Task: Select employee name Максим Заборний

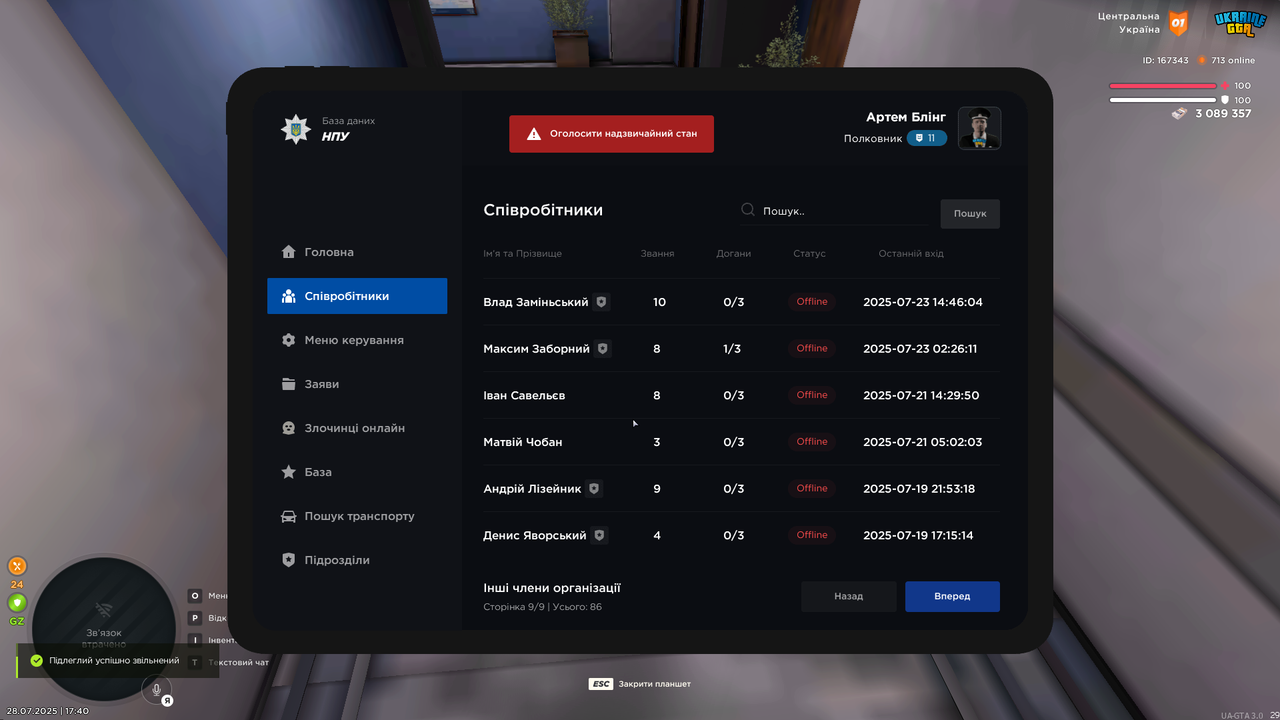Action: pos(536,349)
